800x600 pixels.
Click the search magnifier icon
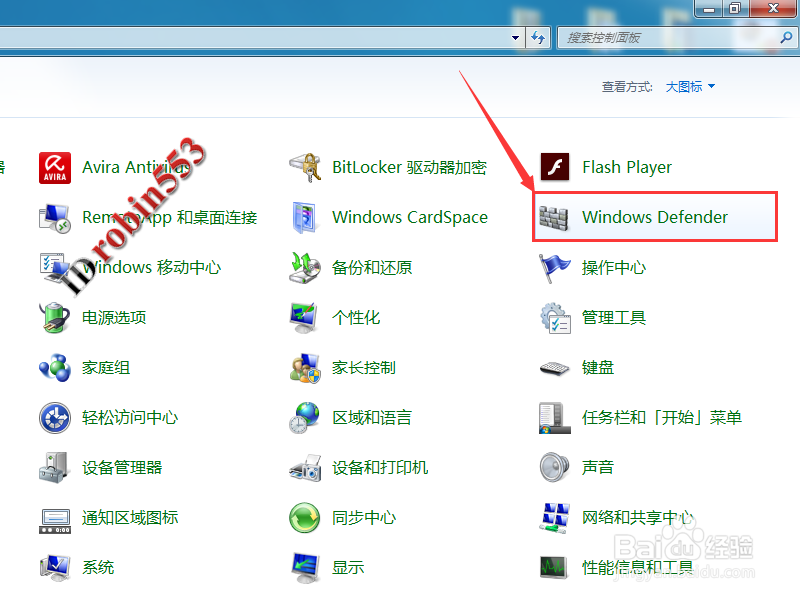click(x=787, y=37)
